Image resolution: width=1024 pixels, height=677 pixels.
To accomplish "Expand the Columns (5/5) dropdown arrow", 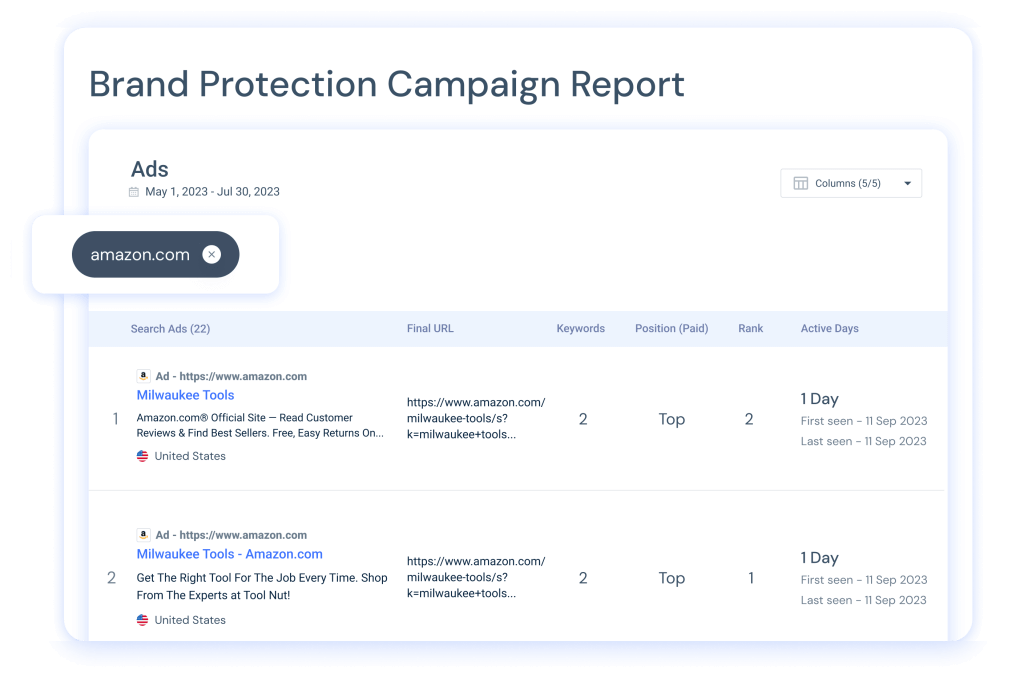I will pyautogui.click(x=907, y=183).
